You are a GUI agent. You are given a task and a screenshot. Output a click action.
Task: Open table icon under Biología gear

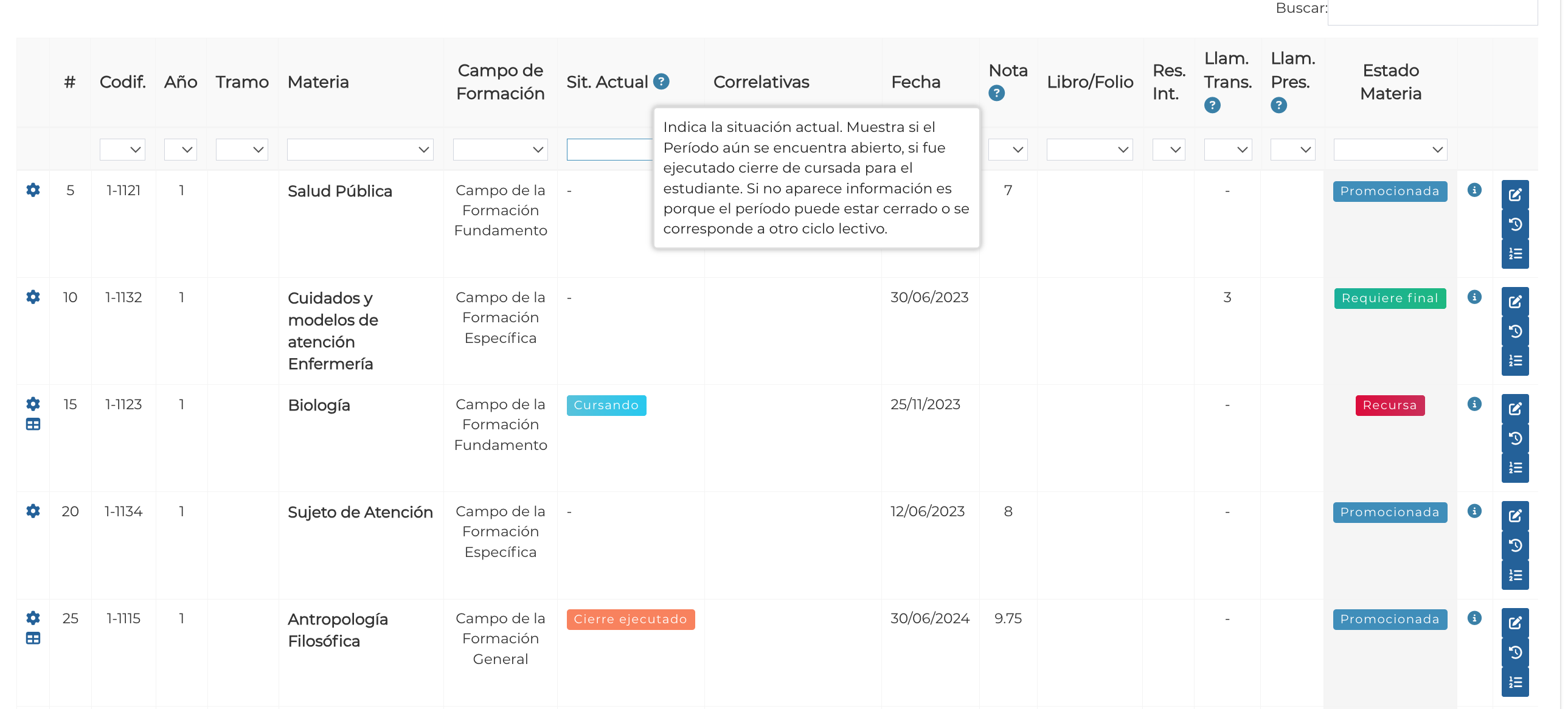pos(33,424)
